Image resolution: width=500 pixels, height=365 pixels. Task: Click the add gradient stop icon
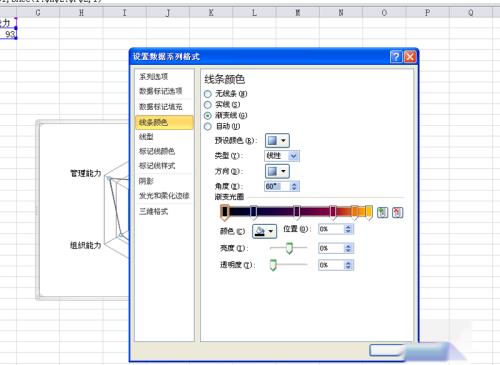click(382, 212)
